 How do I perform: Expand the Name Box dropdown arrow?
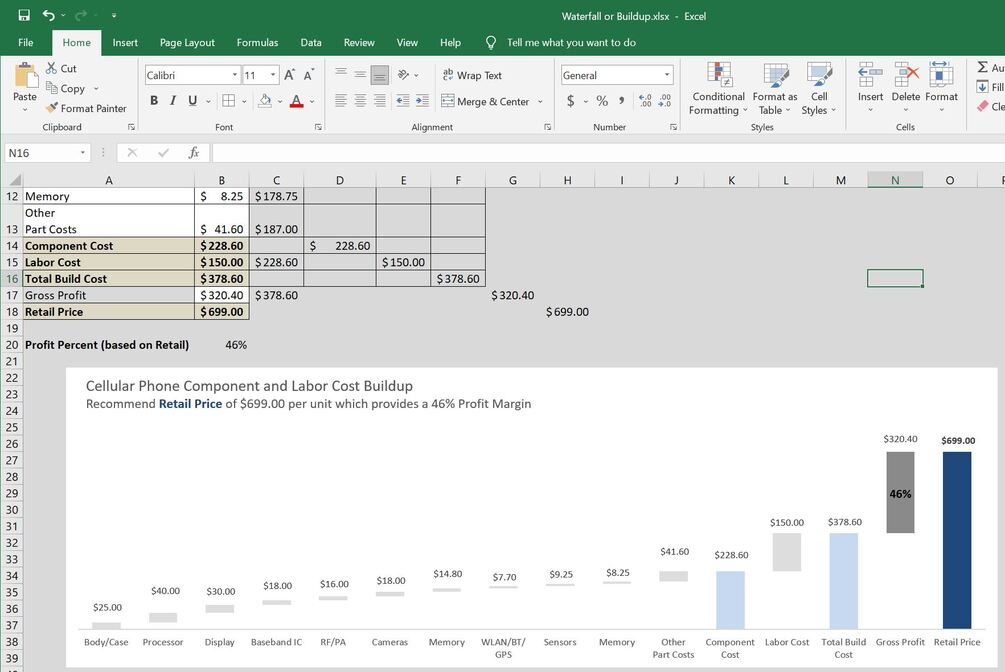pyautogui.click(x=83, y=153)
